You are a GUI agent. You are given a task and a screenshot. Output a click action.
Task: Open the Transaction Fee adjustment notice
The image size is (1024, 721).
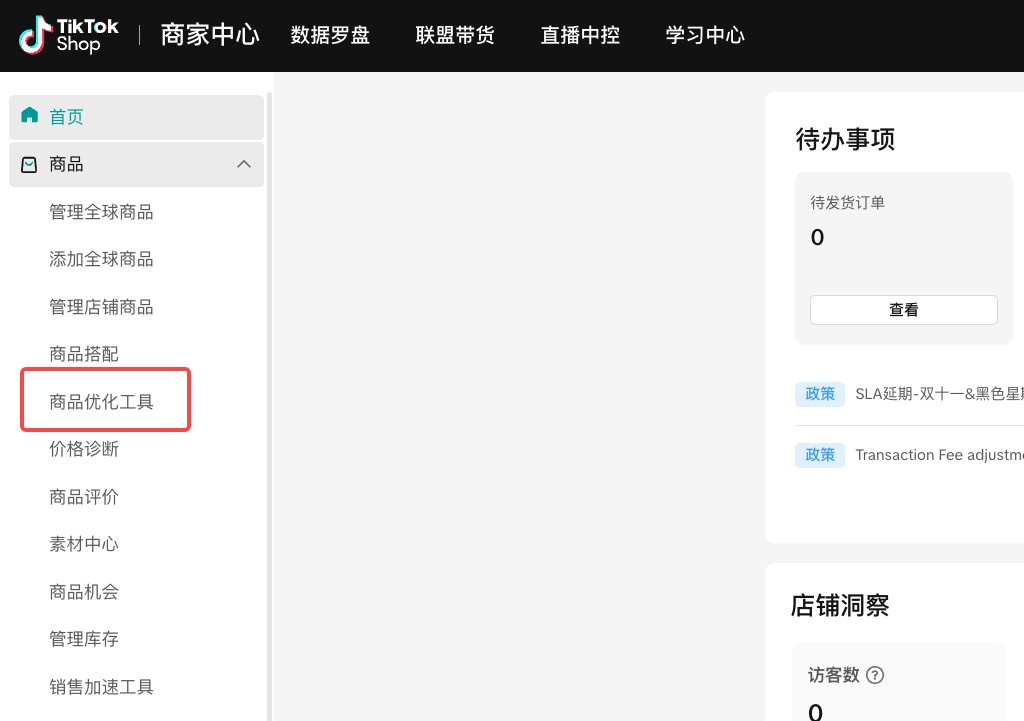938,455
